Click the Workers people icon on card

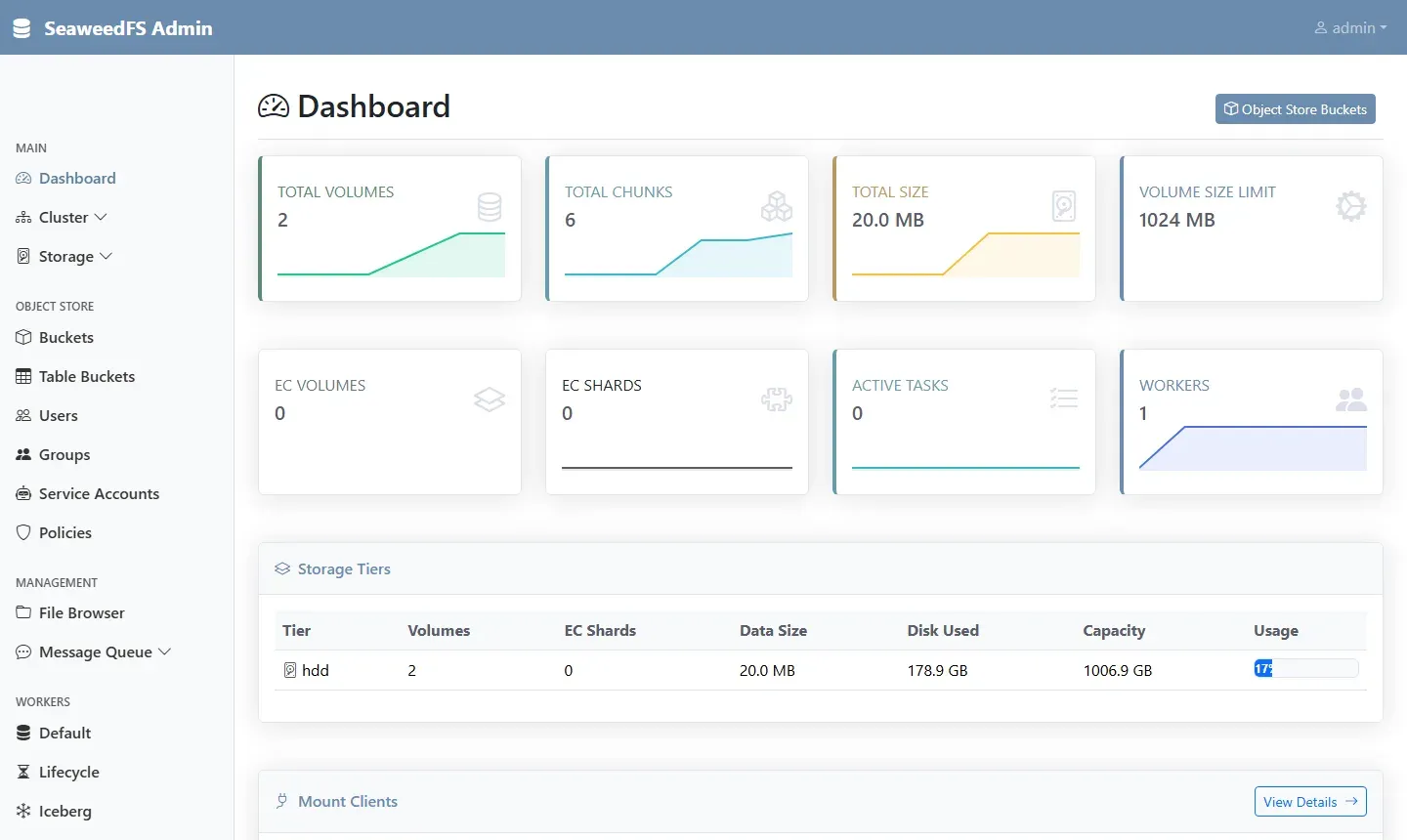click(x=1351, y=399)
